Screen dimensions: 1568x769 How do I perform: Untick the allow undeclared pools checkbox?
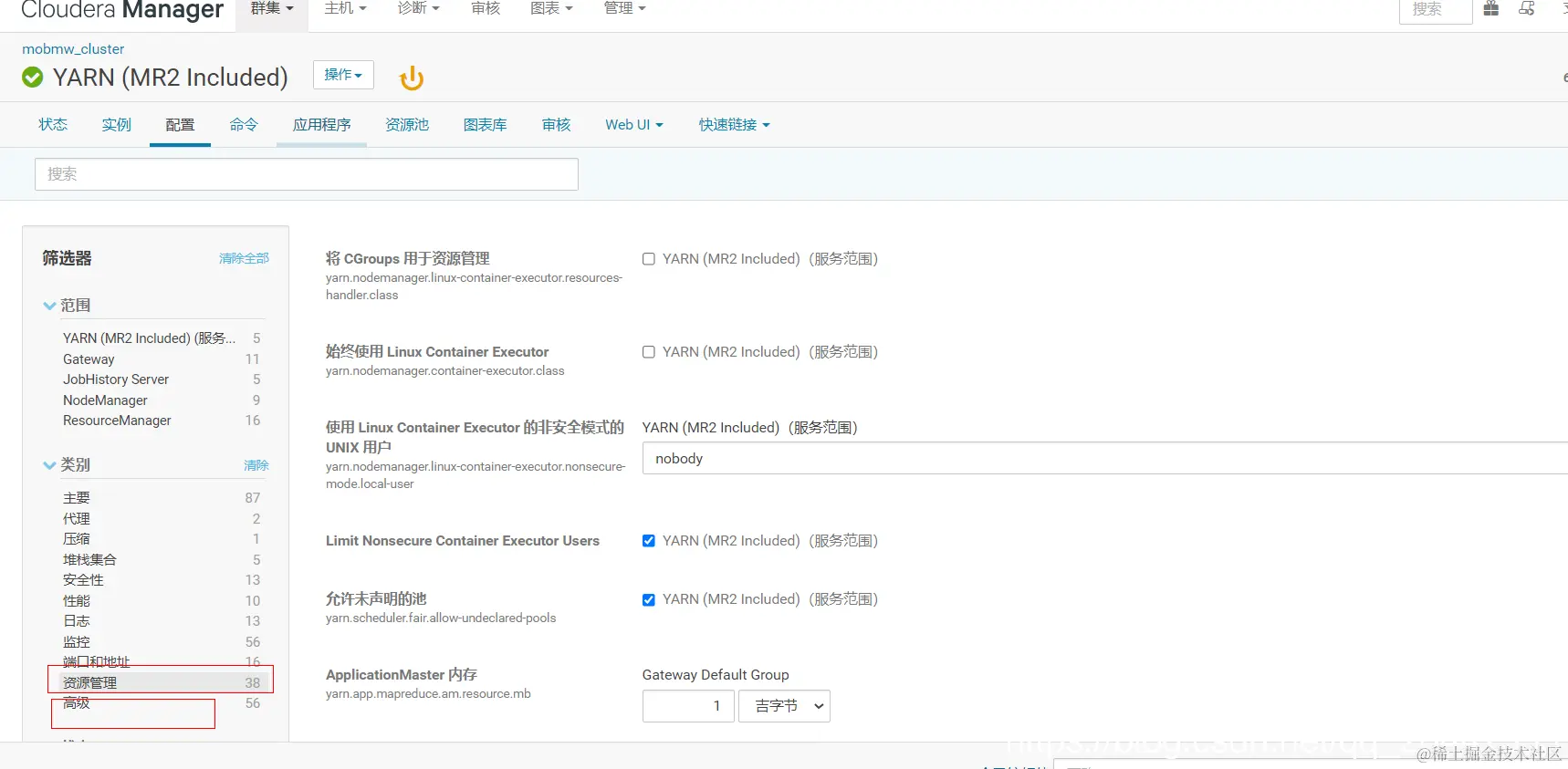point(649,599)
